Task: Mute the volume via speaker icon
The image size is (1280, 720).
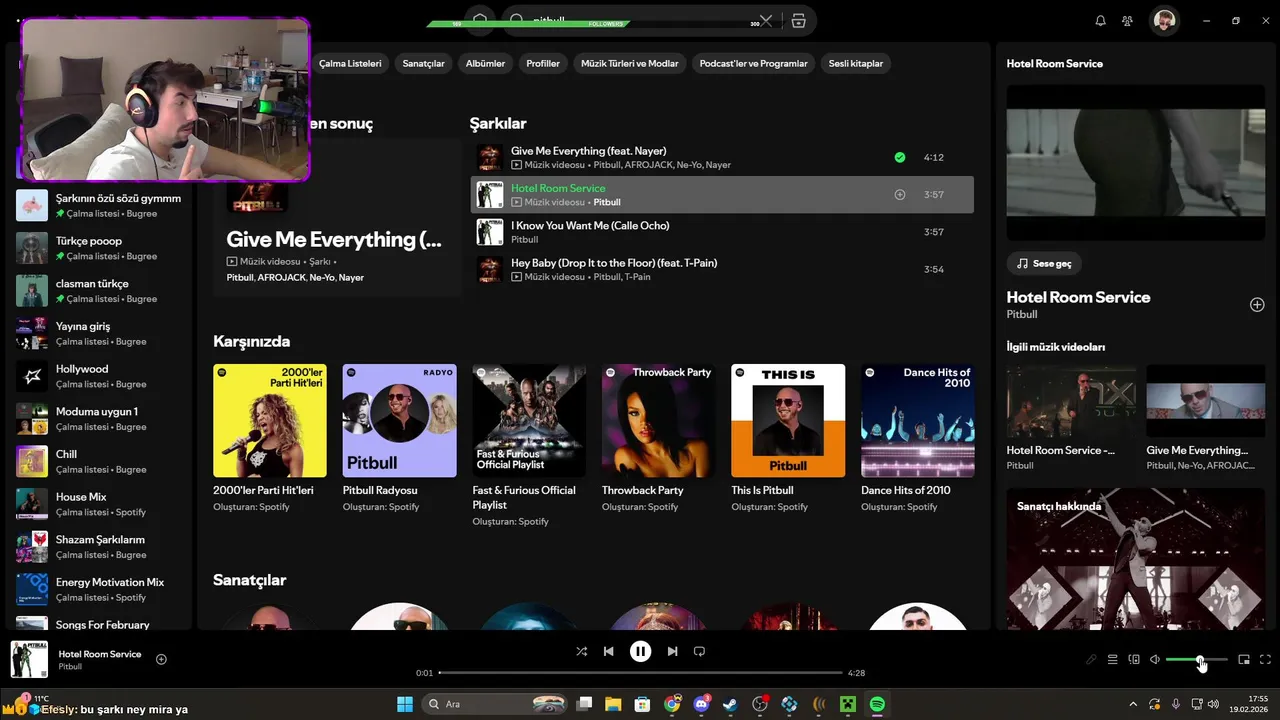Action: coord(1155,660)
